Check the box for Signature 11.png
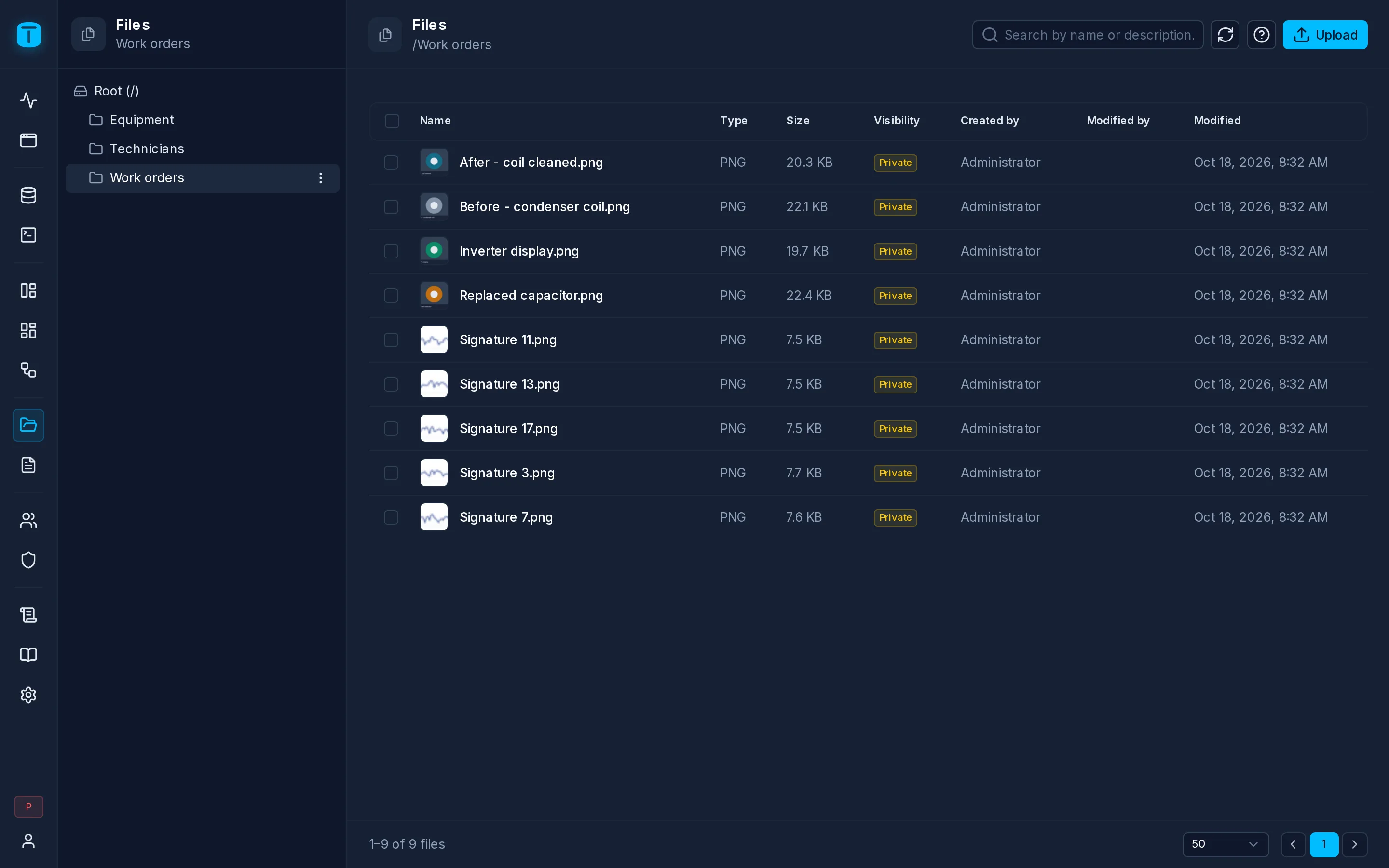Image resolution: width=1389 pixels, height=868 pixels. [391, 340]
